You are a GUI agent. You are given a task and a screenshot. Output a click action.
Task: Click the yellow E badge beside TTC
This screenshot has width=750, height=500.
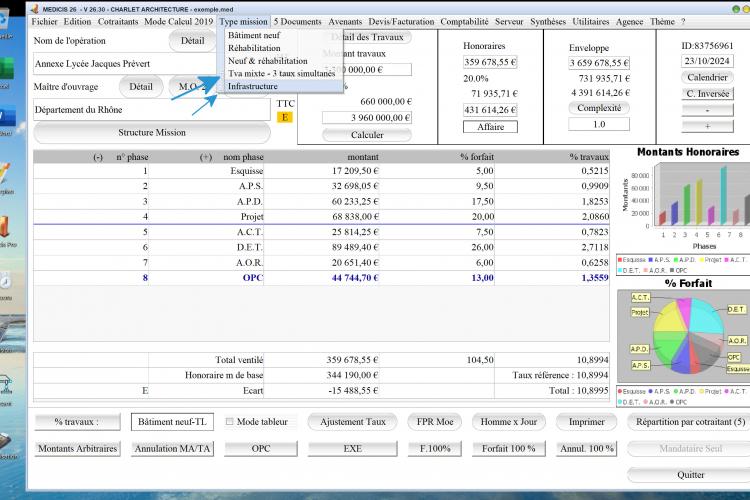[285, 117]
